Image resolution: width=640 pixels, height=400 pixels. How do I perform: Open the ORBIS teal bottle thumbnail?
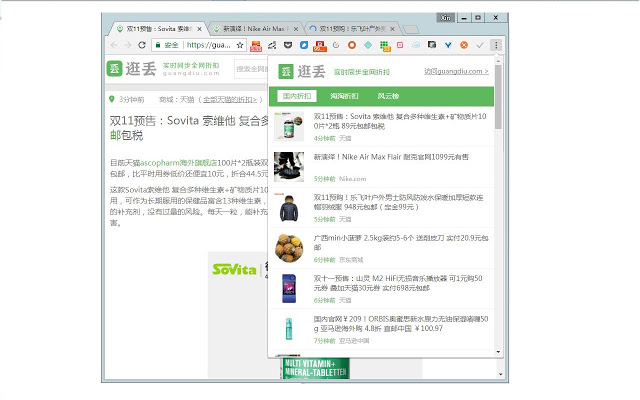[x=289, y=329]
